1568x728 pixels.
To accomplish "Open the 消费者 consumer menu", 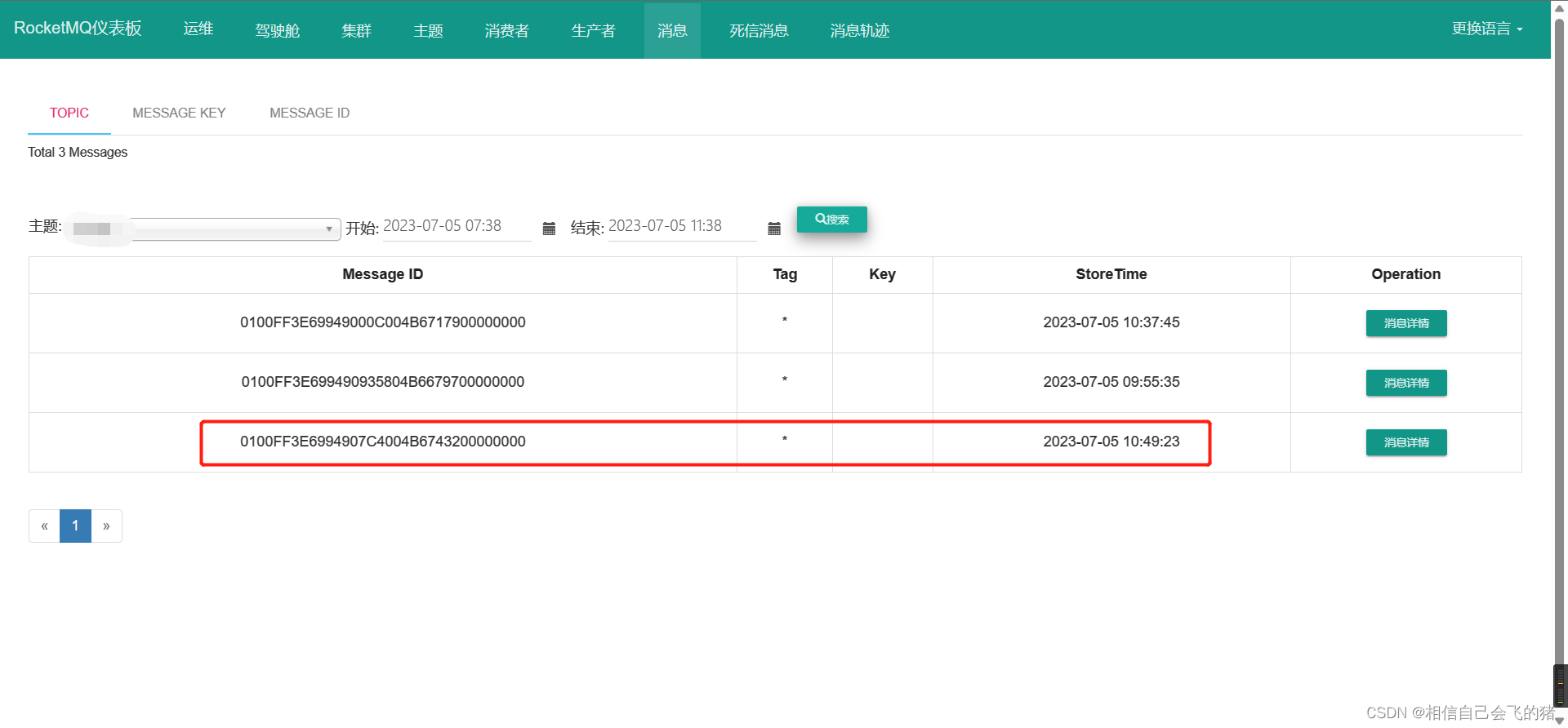I will point(507,30).
